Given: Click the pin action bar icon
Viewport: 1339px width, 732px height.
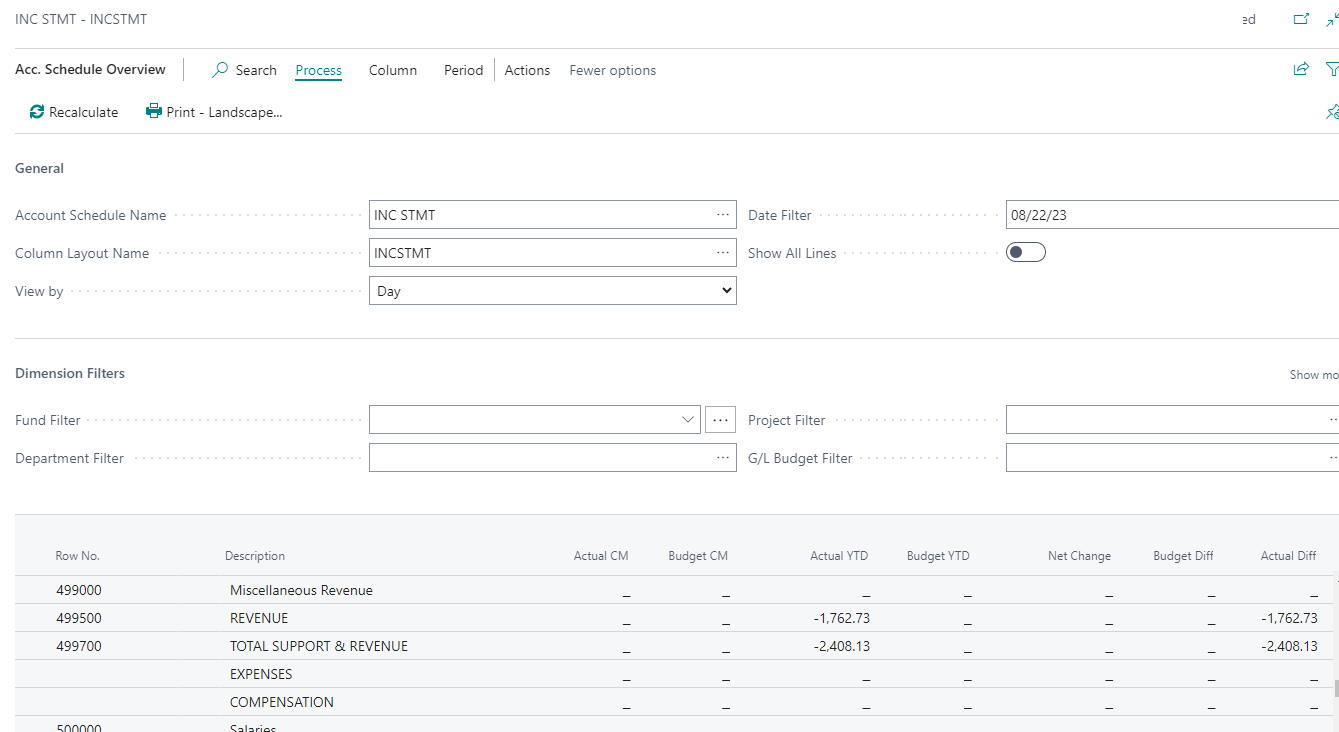Looking at the screenshot, I should click(1332, 112).
